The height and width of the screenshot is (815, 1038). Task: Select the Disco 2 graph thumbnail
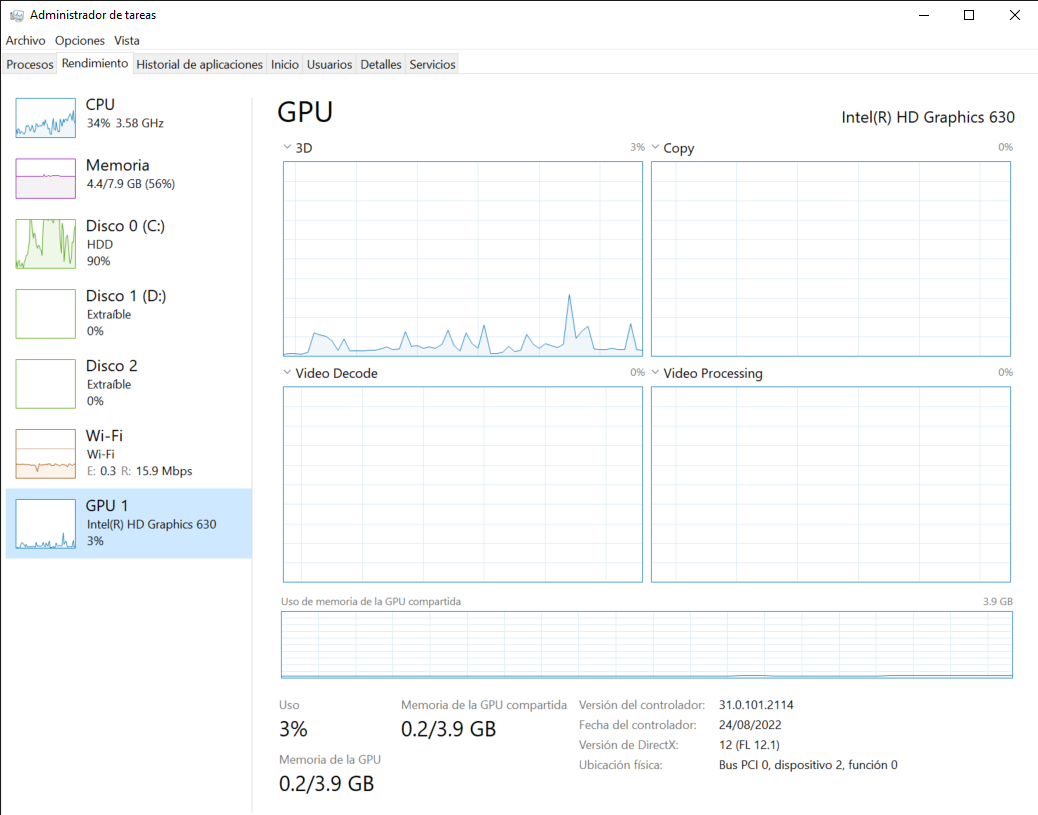click(x=46, y=384)
